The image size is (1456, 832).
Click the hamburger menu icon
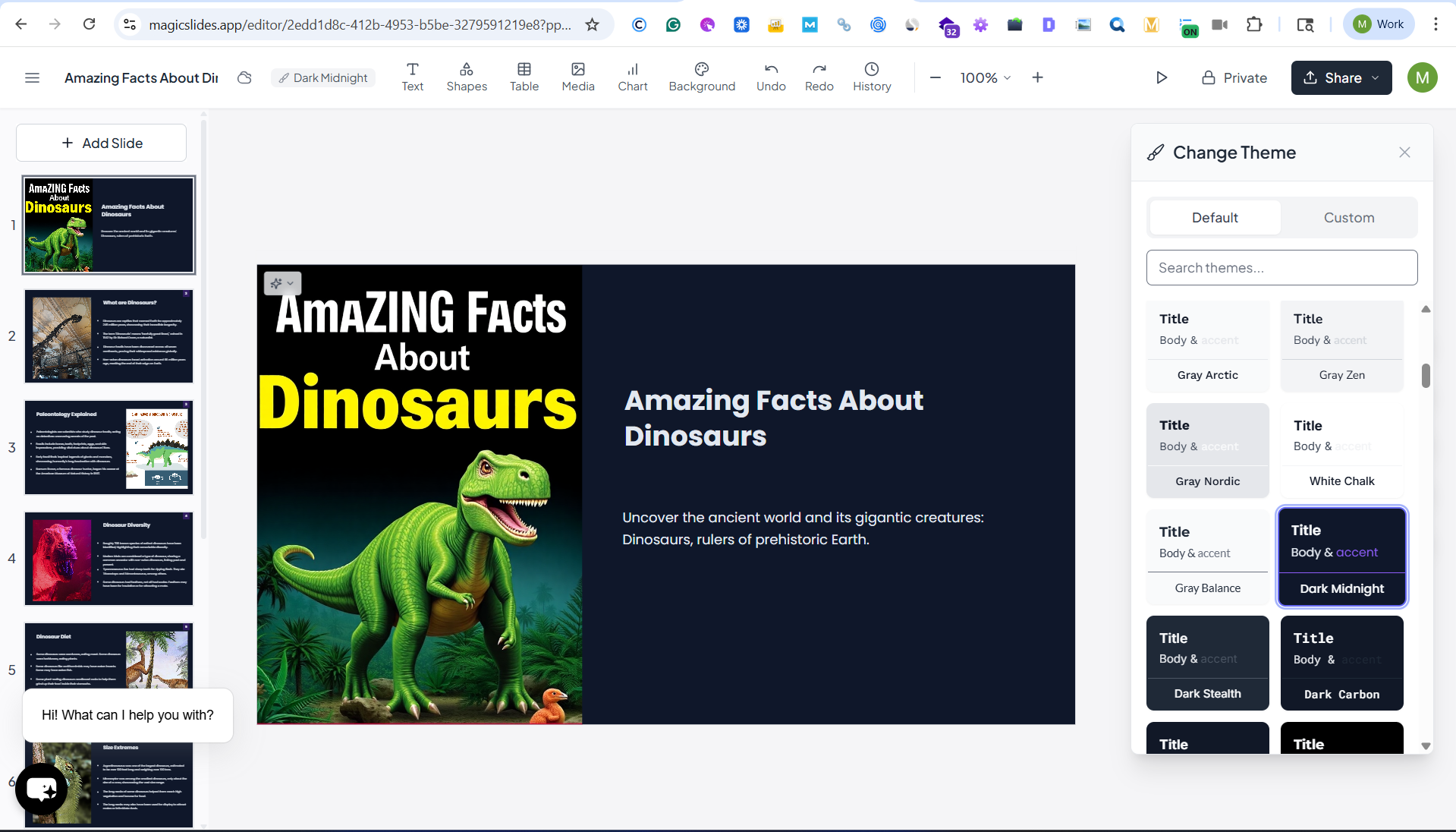[32, 77]
